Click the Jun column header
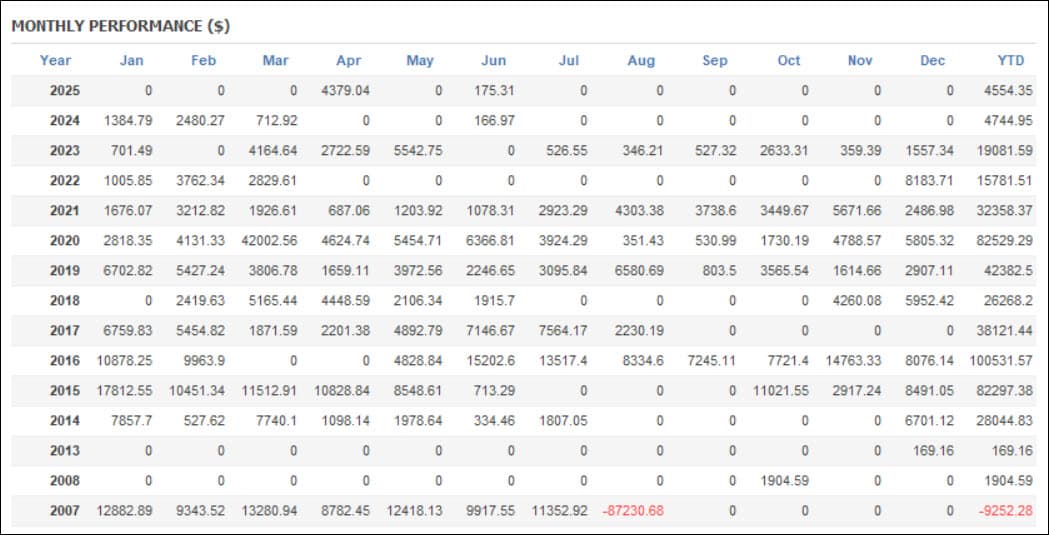The width and height of the screenshot is (1049, 535). (x=494, y=61)
